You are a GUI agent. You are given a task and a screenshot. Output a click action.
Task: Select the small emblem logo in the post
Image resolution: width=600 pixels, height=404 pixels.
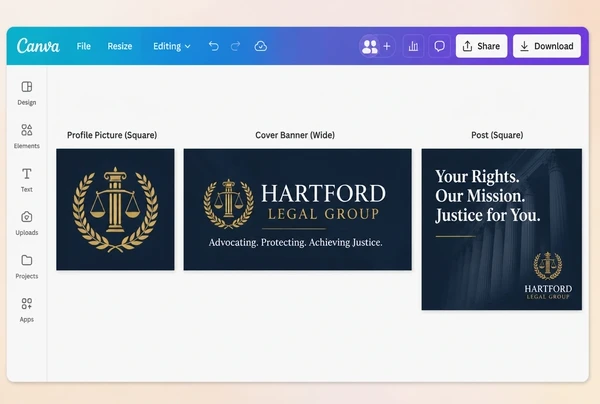(548, 266)
